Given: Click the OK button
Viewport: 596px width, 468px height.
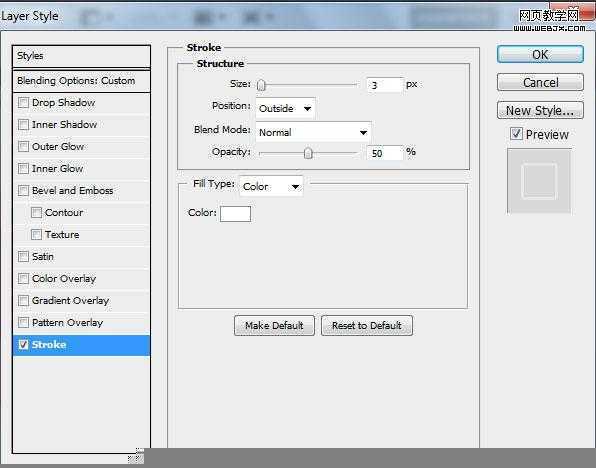Looking at the screenshot, I should (540, 54).
